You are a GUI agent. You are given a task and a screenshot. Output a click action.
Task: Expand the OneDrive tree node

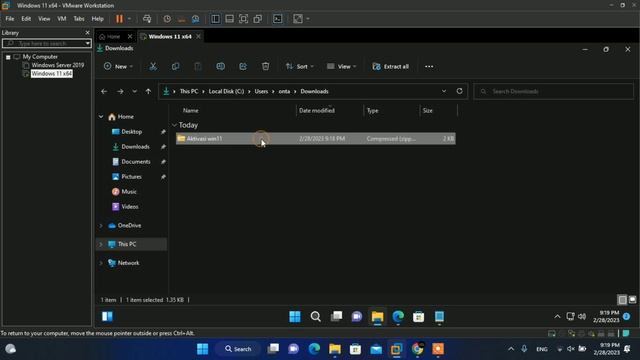pos(101,225)
